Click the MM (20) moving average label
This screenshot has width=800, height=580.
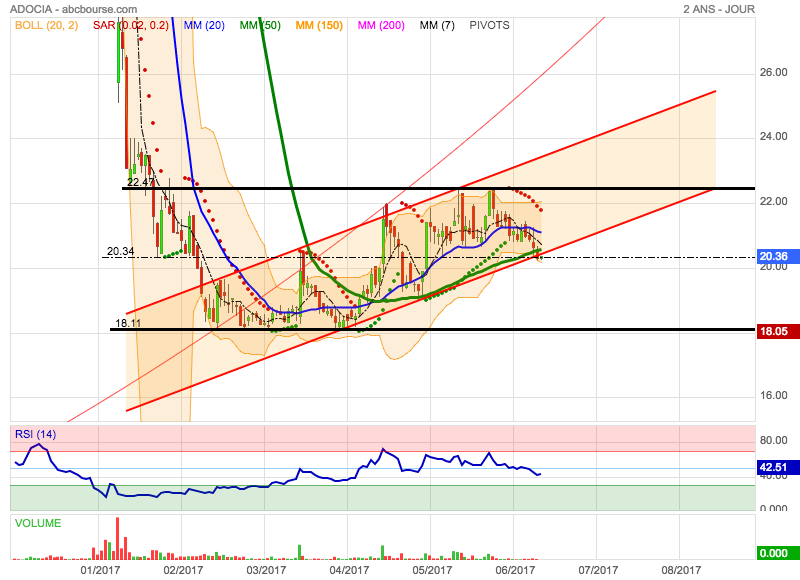[x=204, y=25]
